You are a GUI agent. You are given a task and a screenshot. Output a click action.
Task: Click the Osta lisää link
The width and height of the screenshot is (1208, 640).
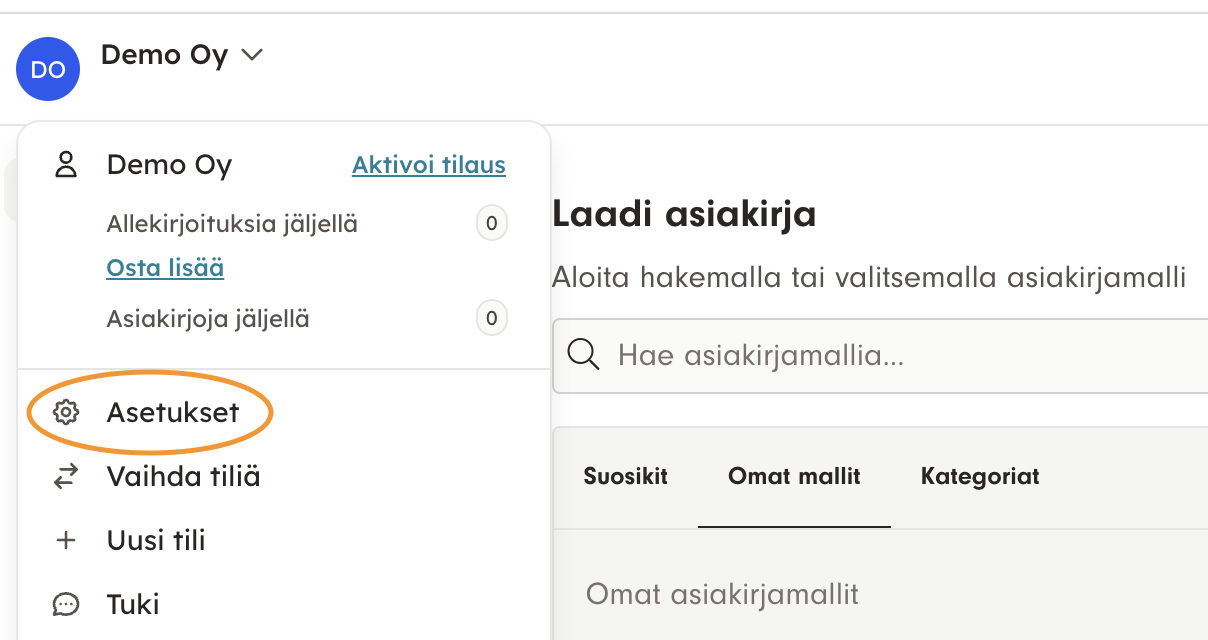click(165, 268)
